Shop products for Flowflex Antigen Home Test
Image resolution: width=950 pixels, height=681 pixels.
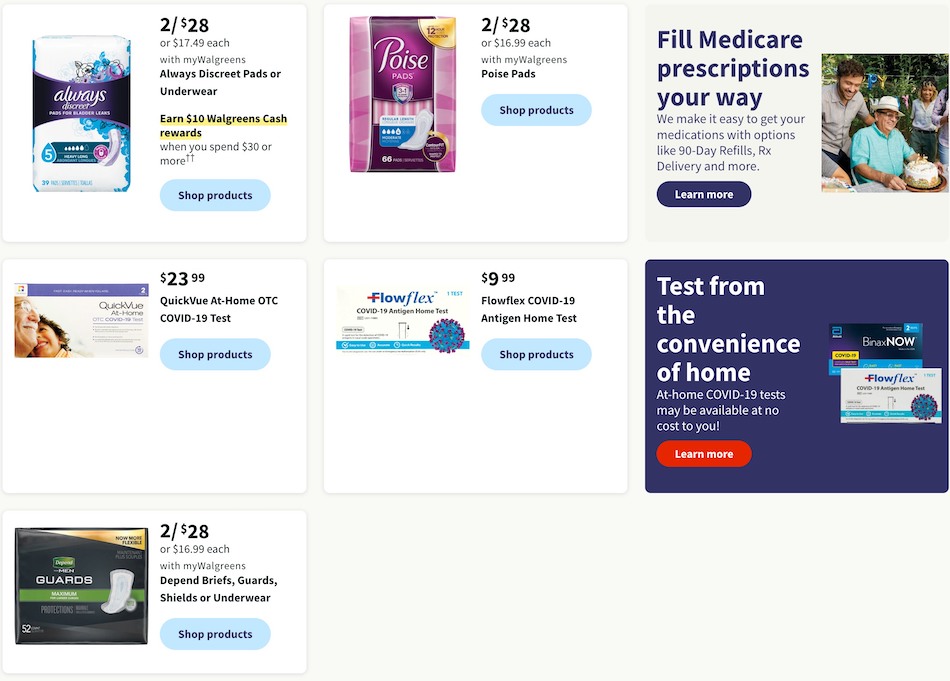[536, 354]
